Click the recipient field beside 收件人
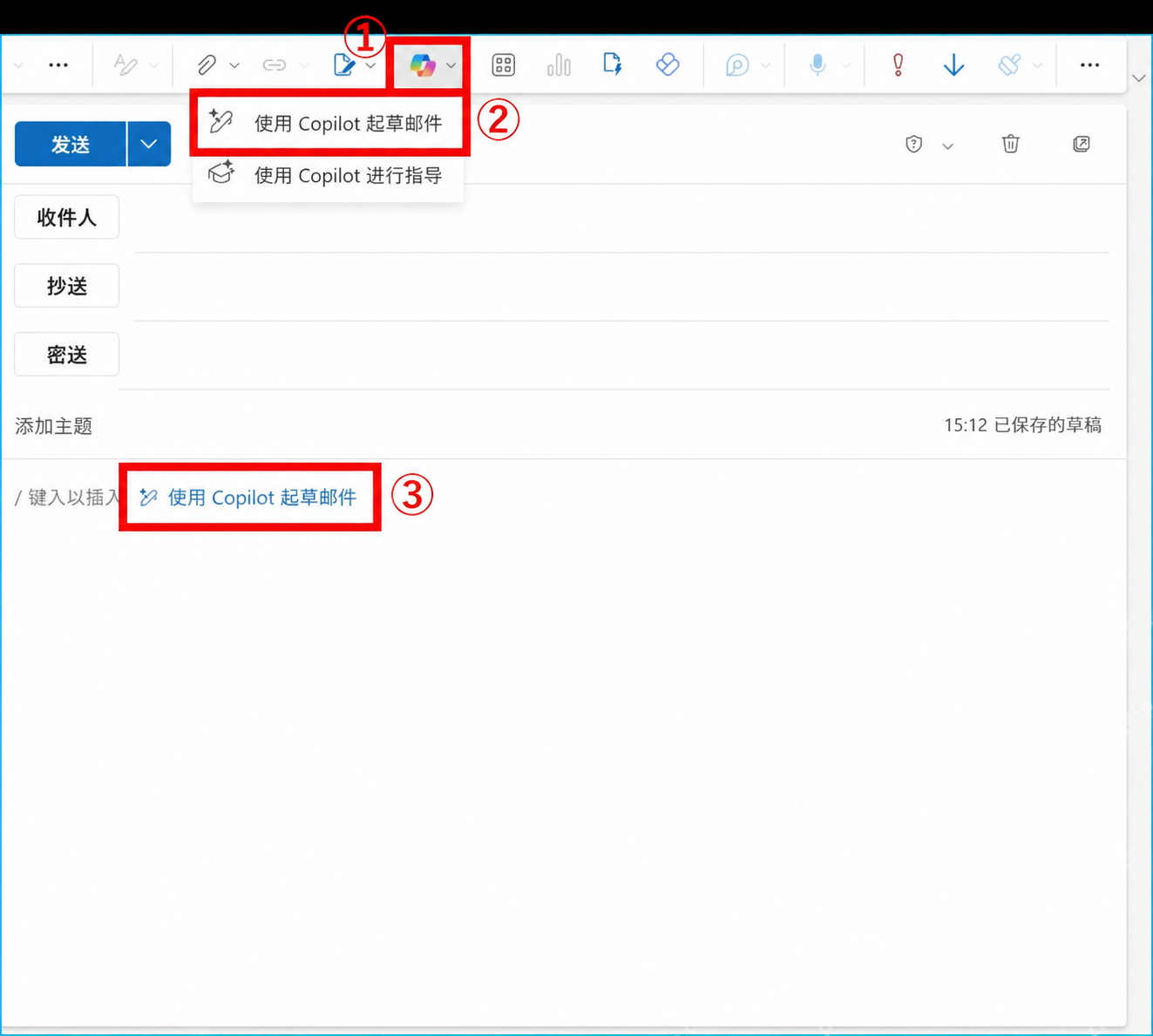 (621, 218)
